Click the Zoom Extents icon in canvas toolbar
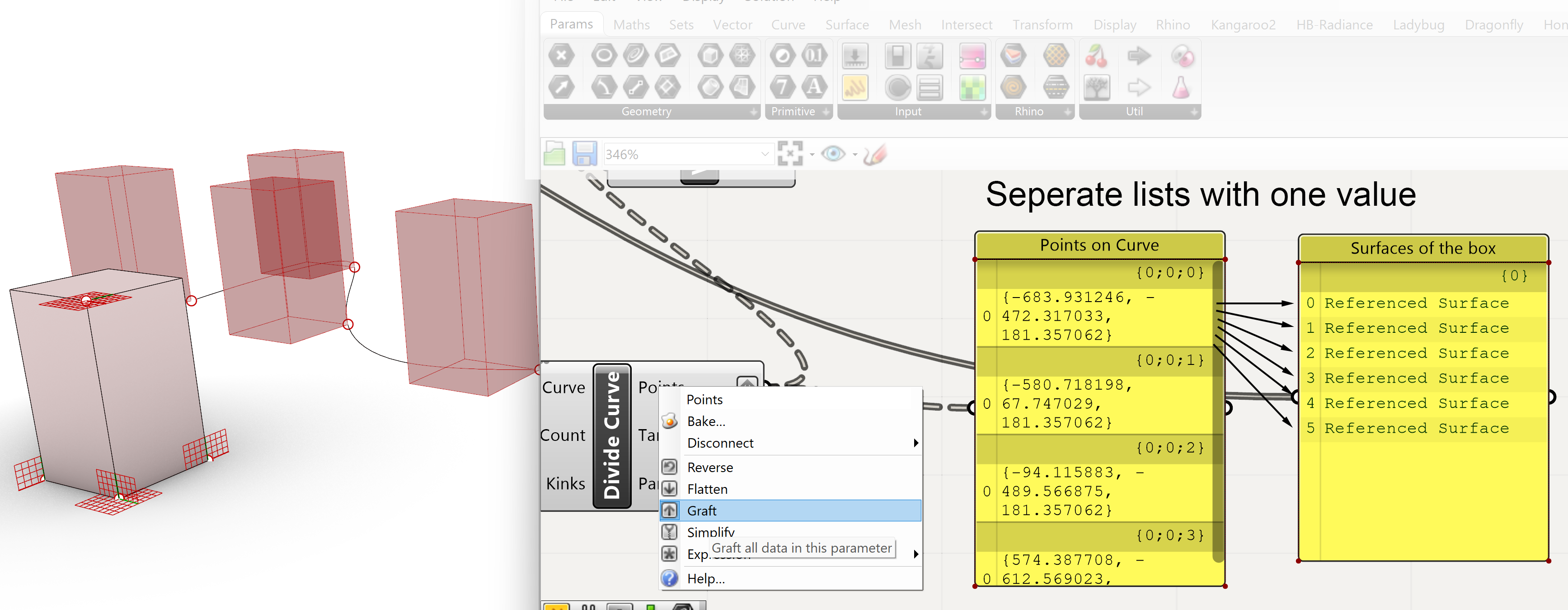The width and height of the screenshot is (1568, 610). (x=789, y=154)
